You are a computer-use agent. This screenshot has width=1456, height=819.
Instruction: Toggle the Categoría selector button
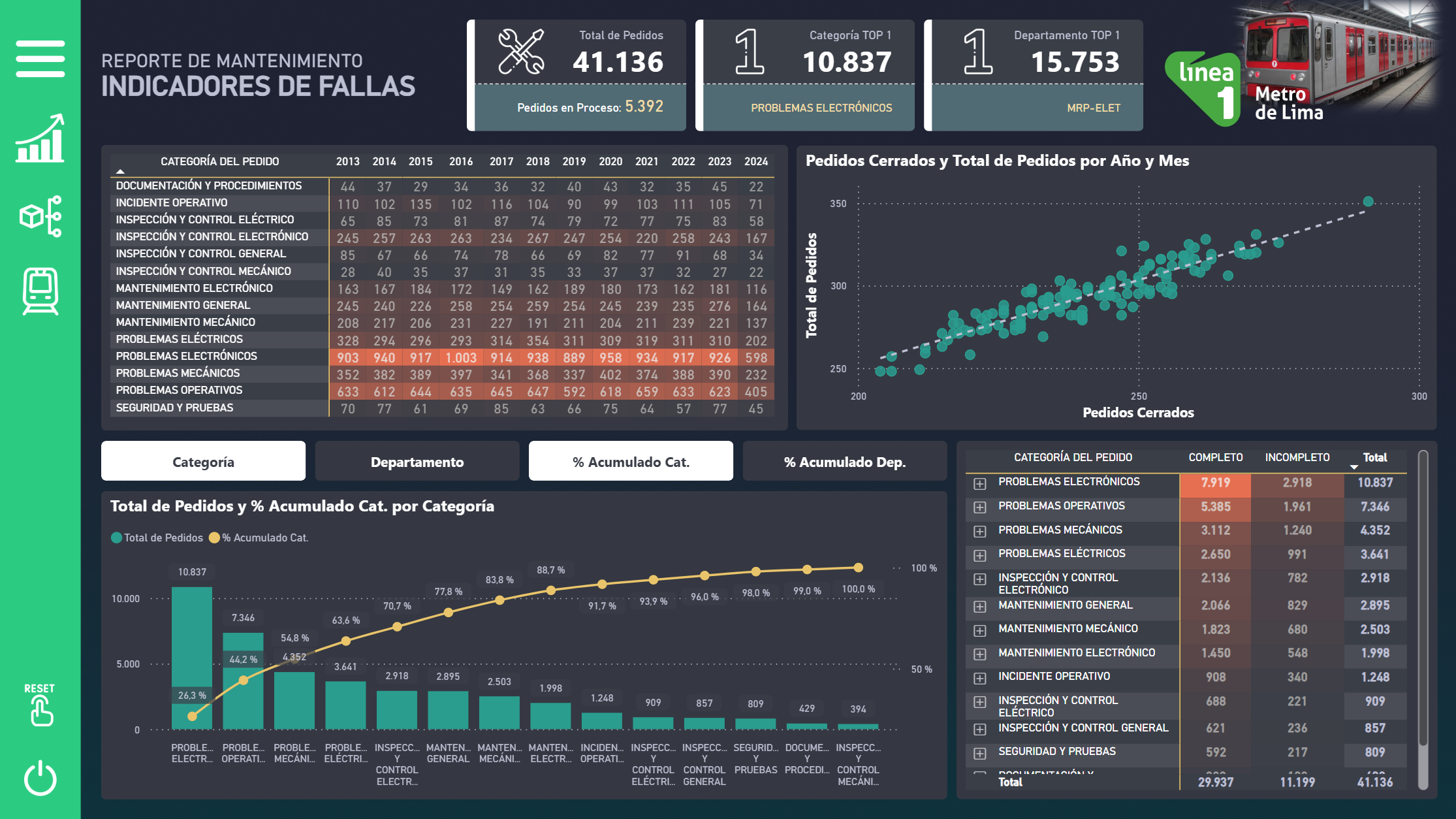[x=203, y=462]
